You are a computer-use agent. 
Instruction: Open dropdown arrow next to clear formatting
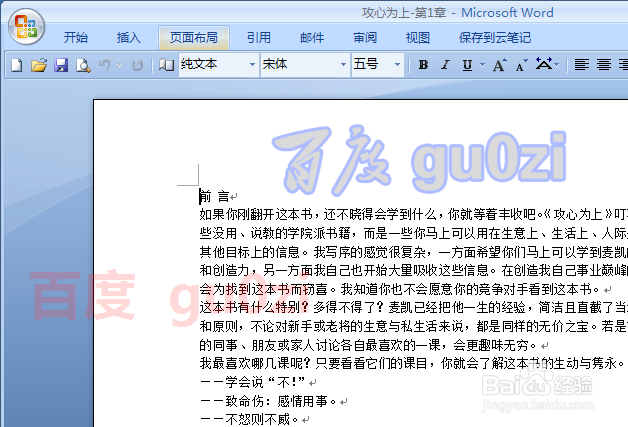tap(558, 64)
